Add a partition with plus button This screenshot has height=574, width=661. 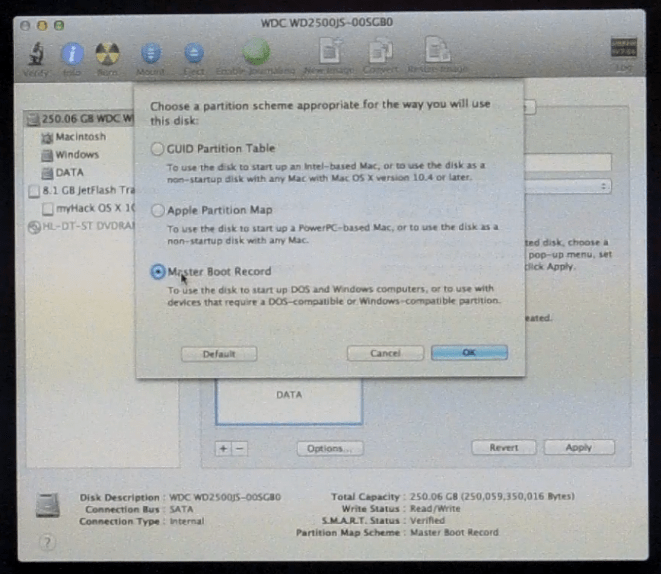[x=223, y=449]
